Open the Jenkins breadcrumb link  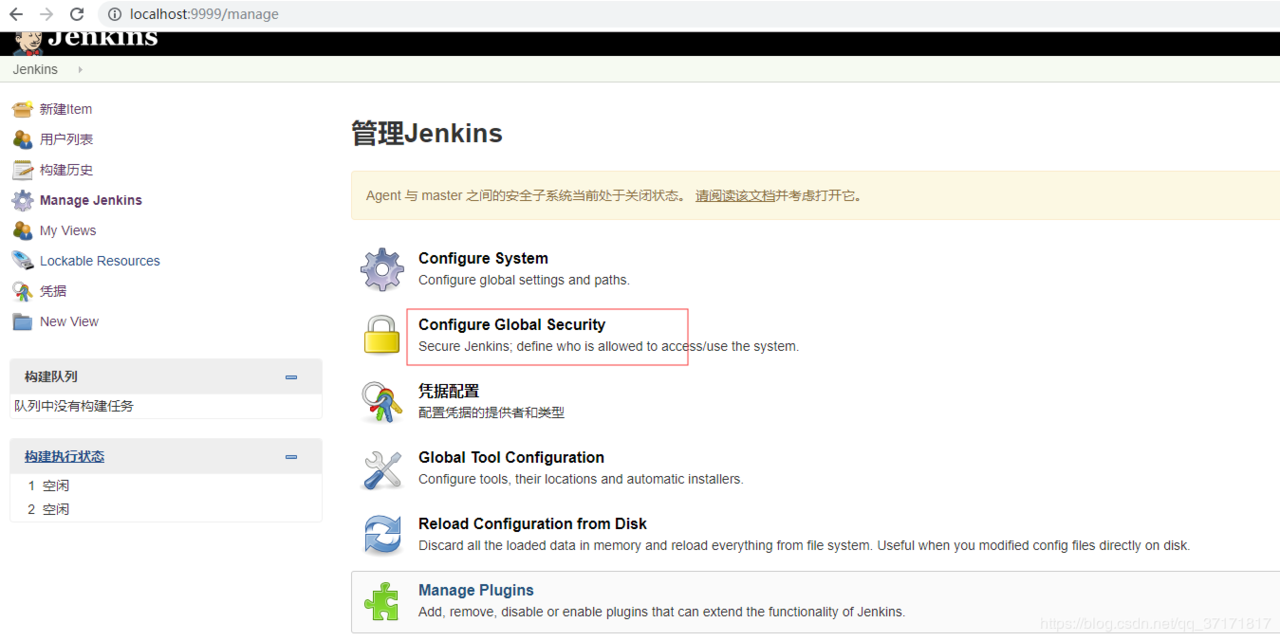coord(35,69)
